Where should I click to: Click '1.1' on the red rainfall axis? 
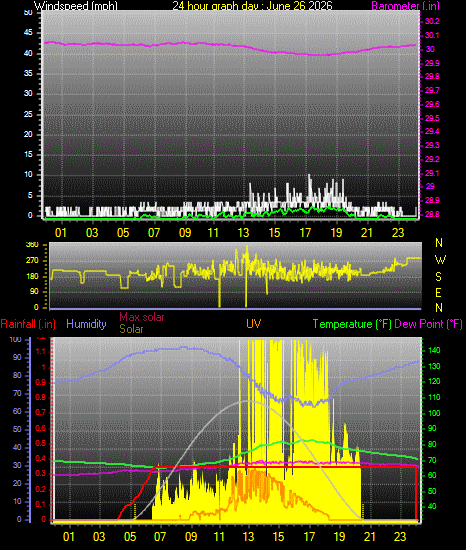pos(41,351)
